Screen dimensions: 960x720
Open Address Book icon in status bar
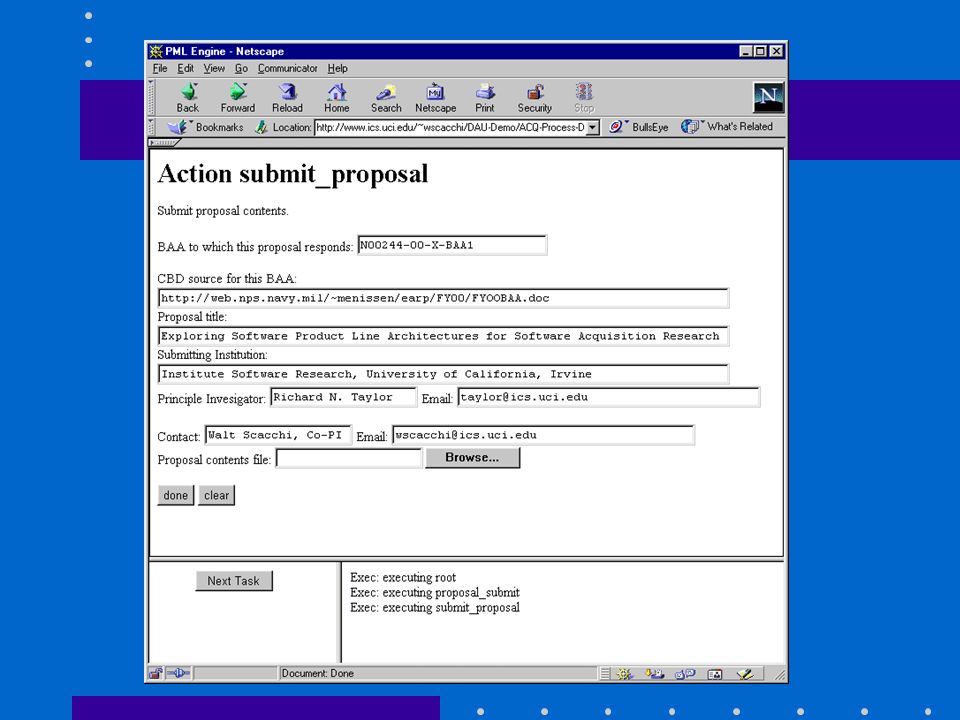[714, 674]
